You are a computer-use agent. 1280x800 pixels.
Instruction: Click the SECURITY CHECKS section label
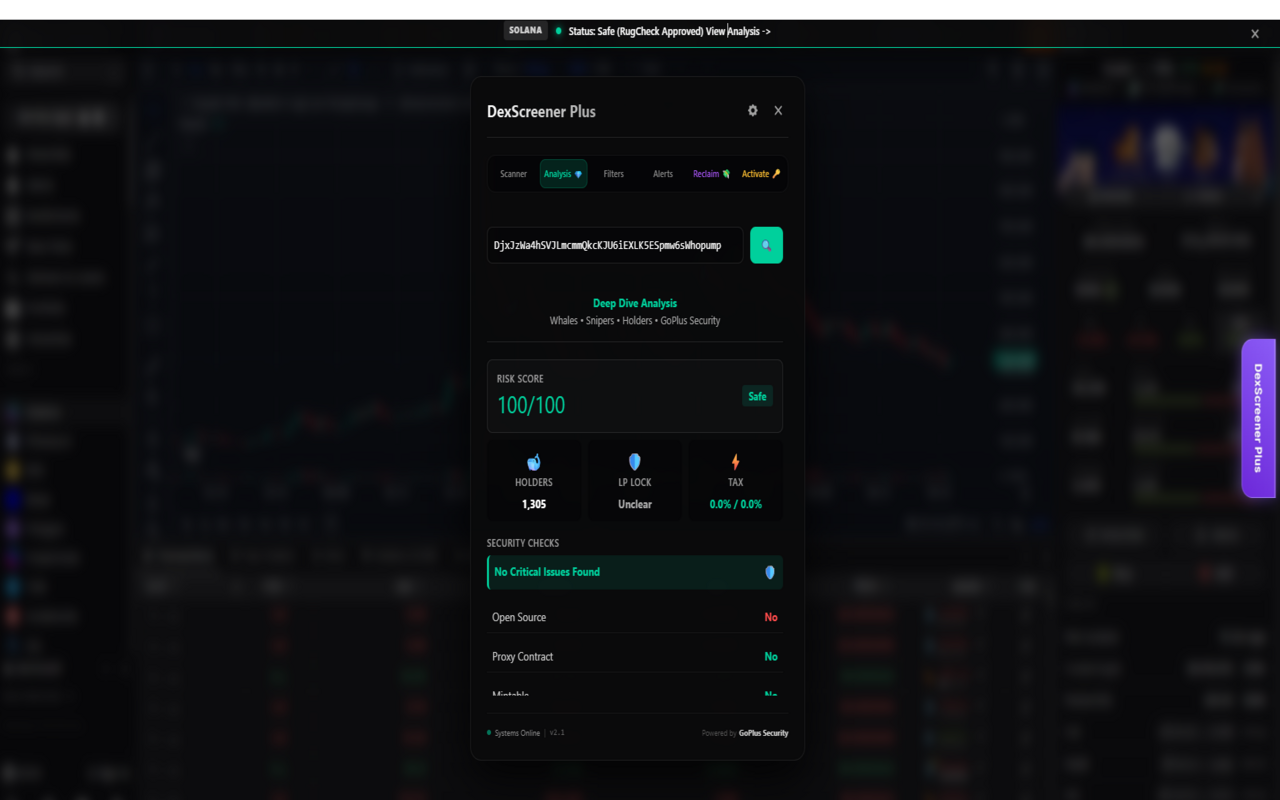point(523,543)
